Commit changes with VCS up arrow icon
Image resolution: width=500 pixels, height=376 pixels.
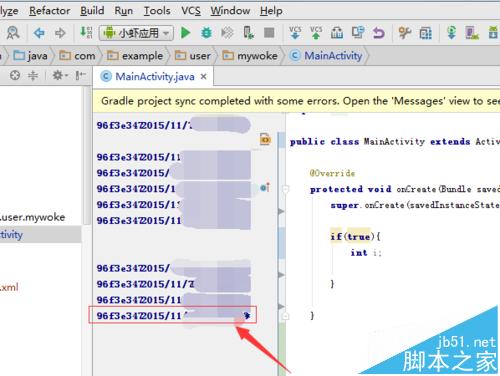(316, 33)
